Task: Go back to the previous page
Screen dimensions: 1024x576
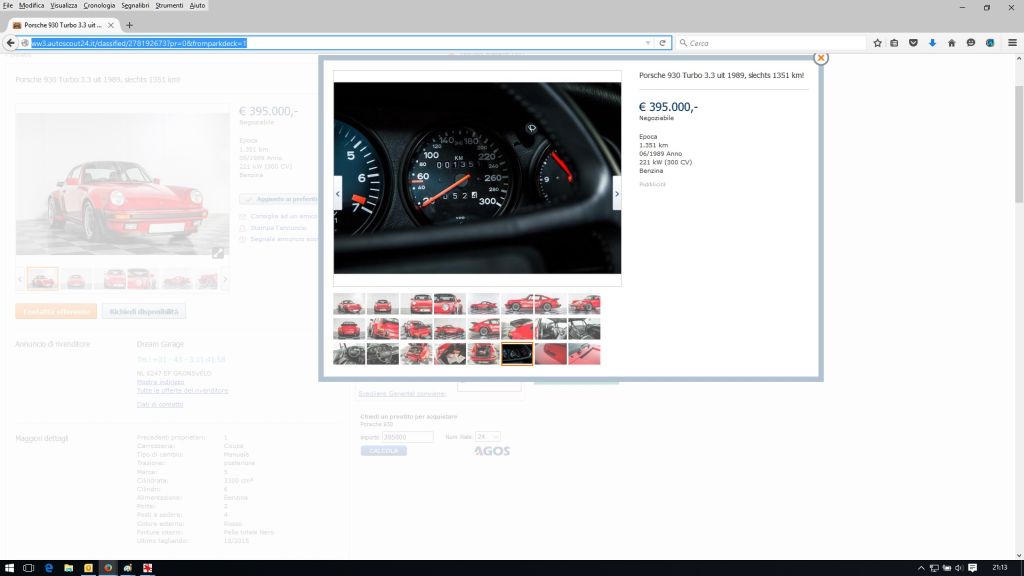Action: click(10, 43)
